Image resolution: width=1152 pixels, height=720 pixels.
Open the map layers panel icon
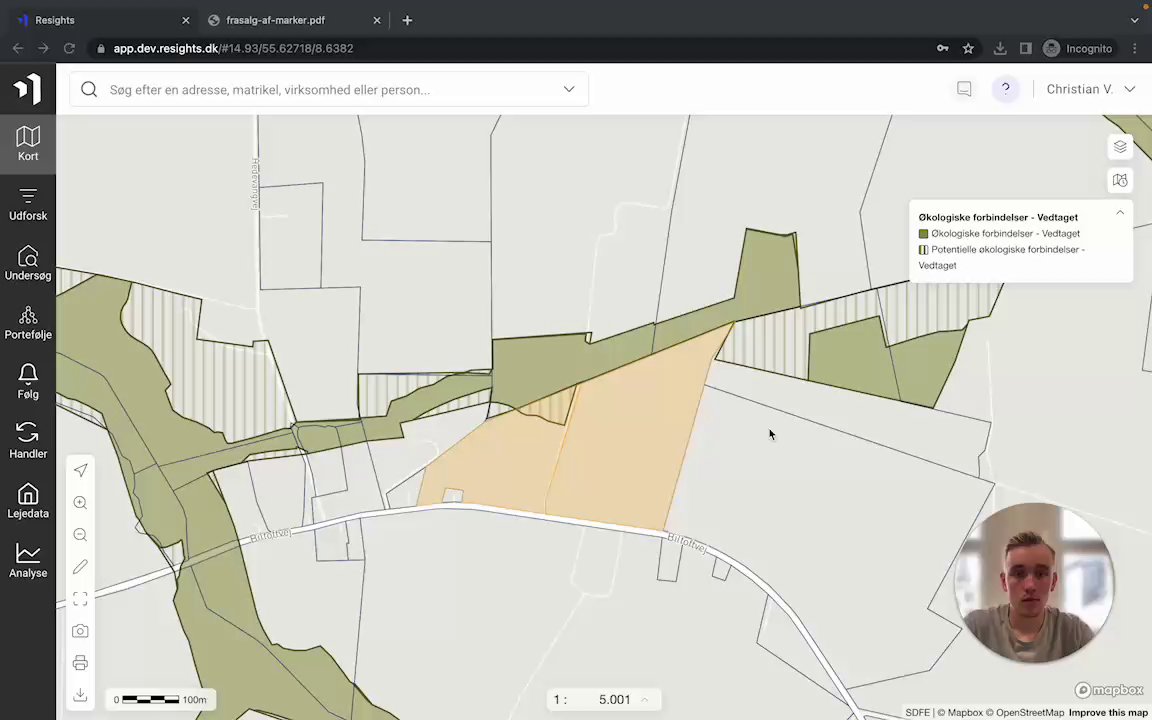1120,146
